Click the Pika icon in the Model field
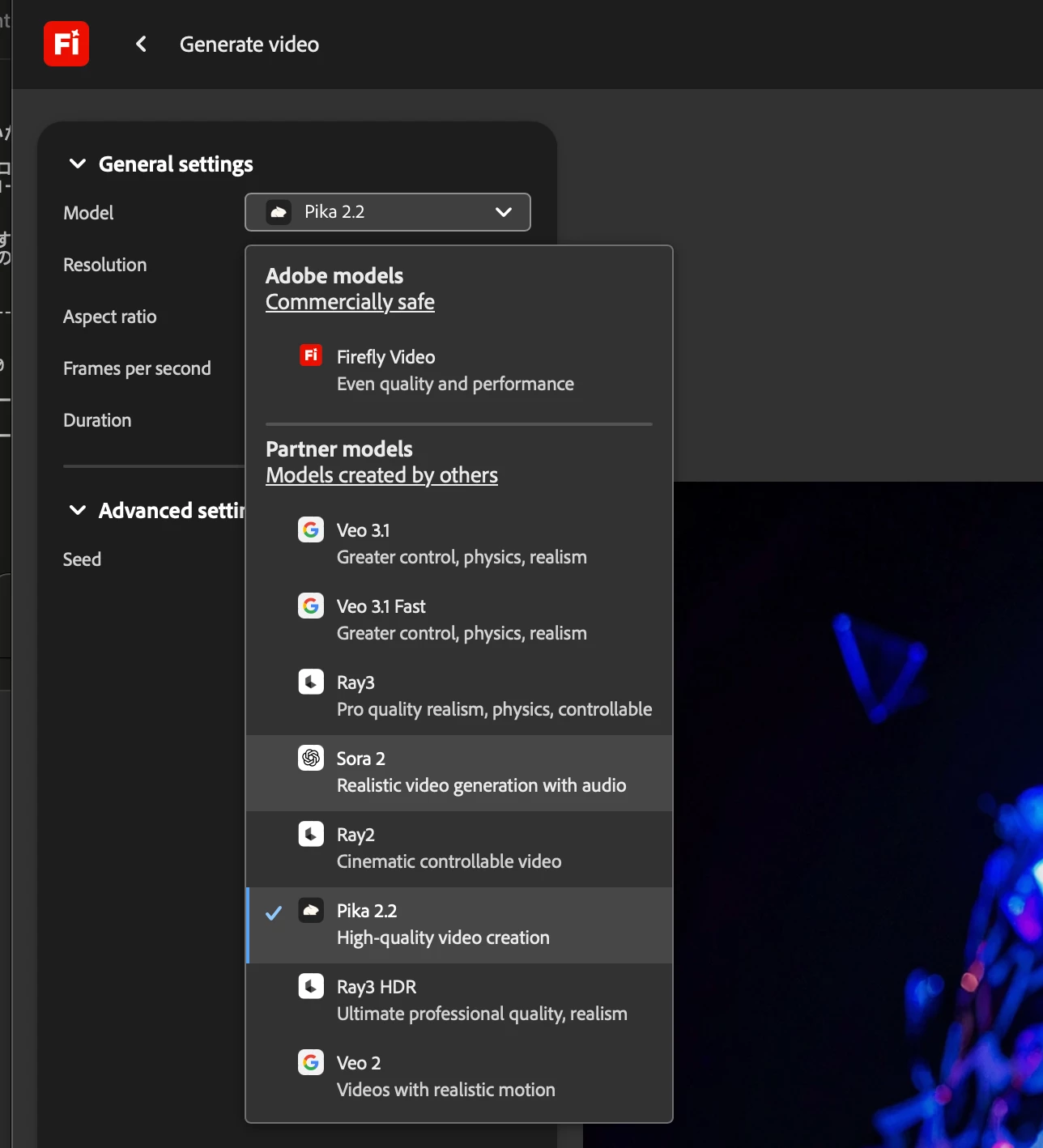This screenshot has height=1148, width=1043. (279, 212)
